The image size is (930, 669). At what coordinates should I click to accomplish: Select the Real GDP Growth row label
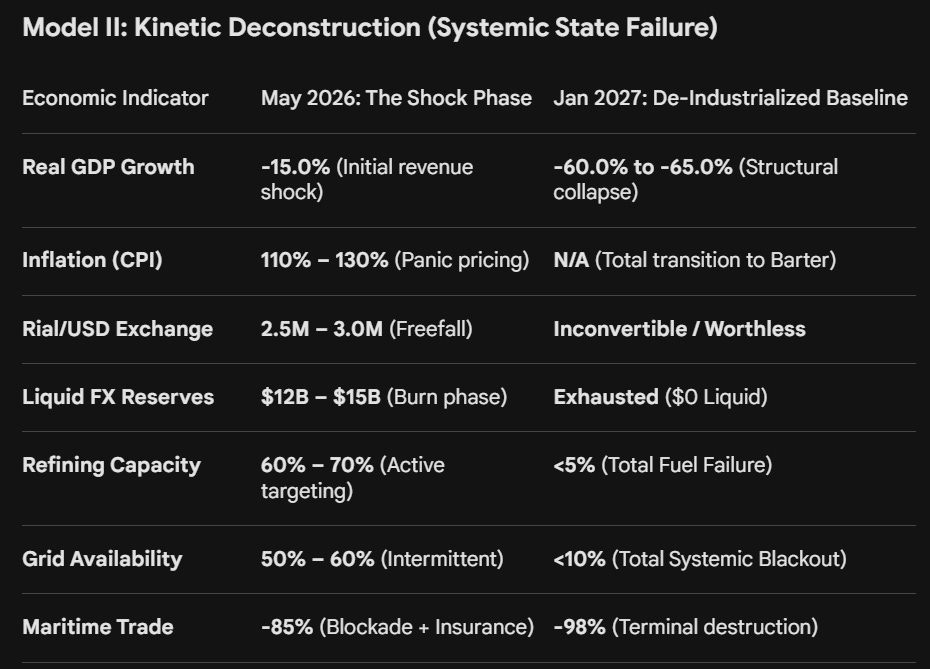coord(108,167)
